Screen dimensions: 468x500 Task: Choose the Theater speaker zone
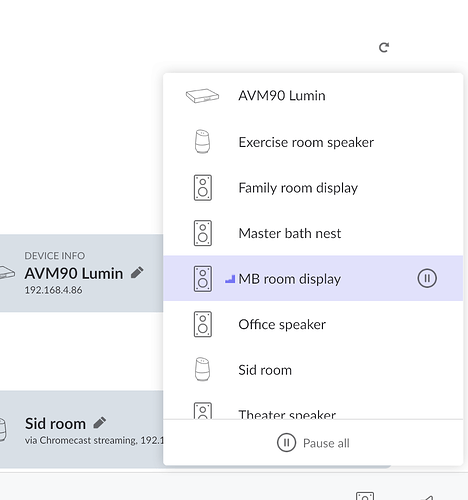click(x=313, y=412)
